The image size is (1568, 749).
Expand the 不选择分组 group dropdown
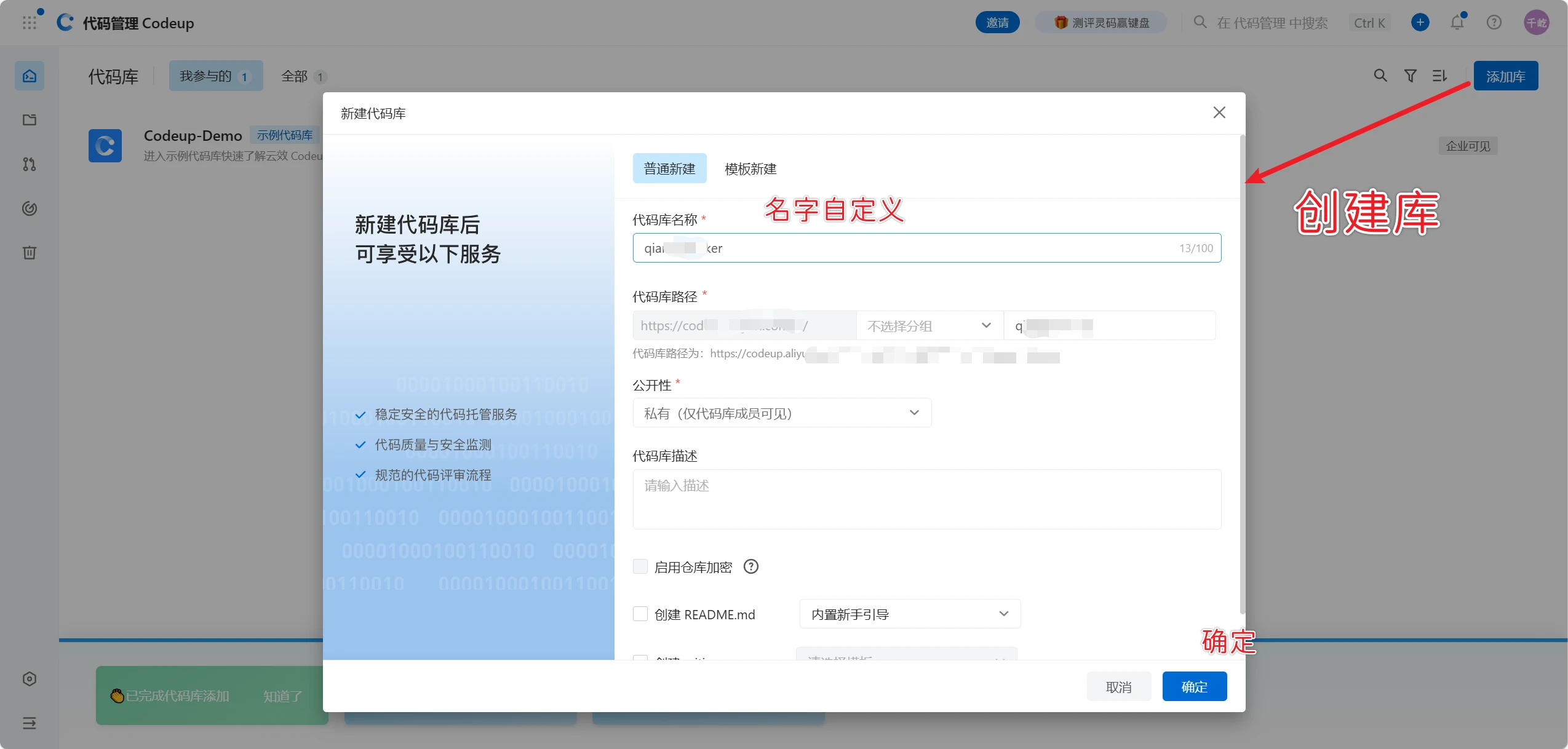929,325
